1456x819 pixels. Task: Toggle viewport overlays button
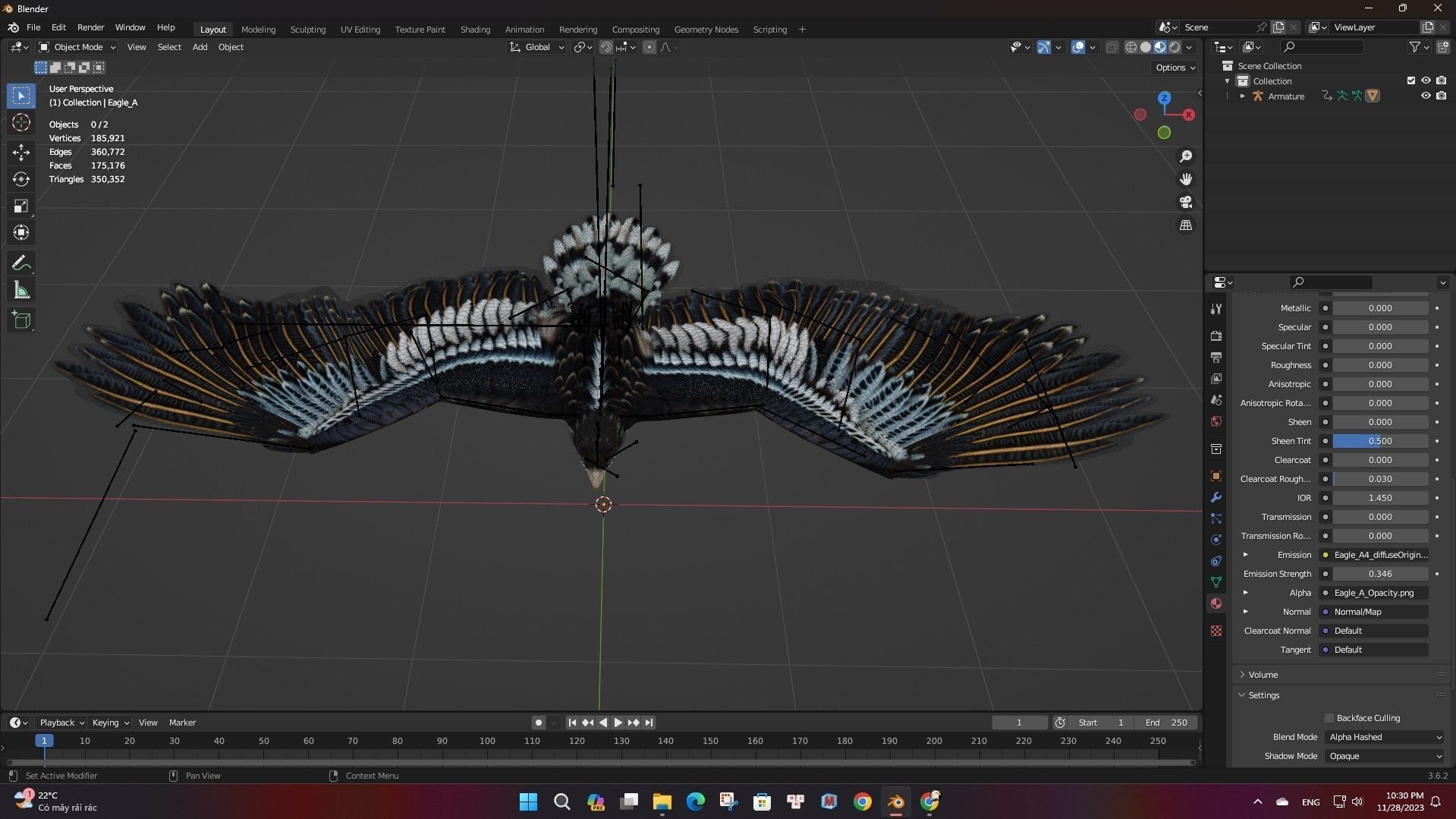(x=1078, y=47)
